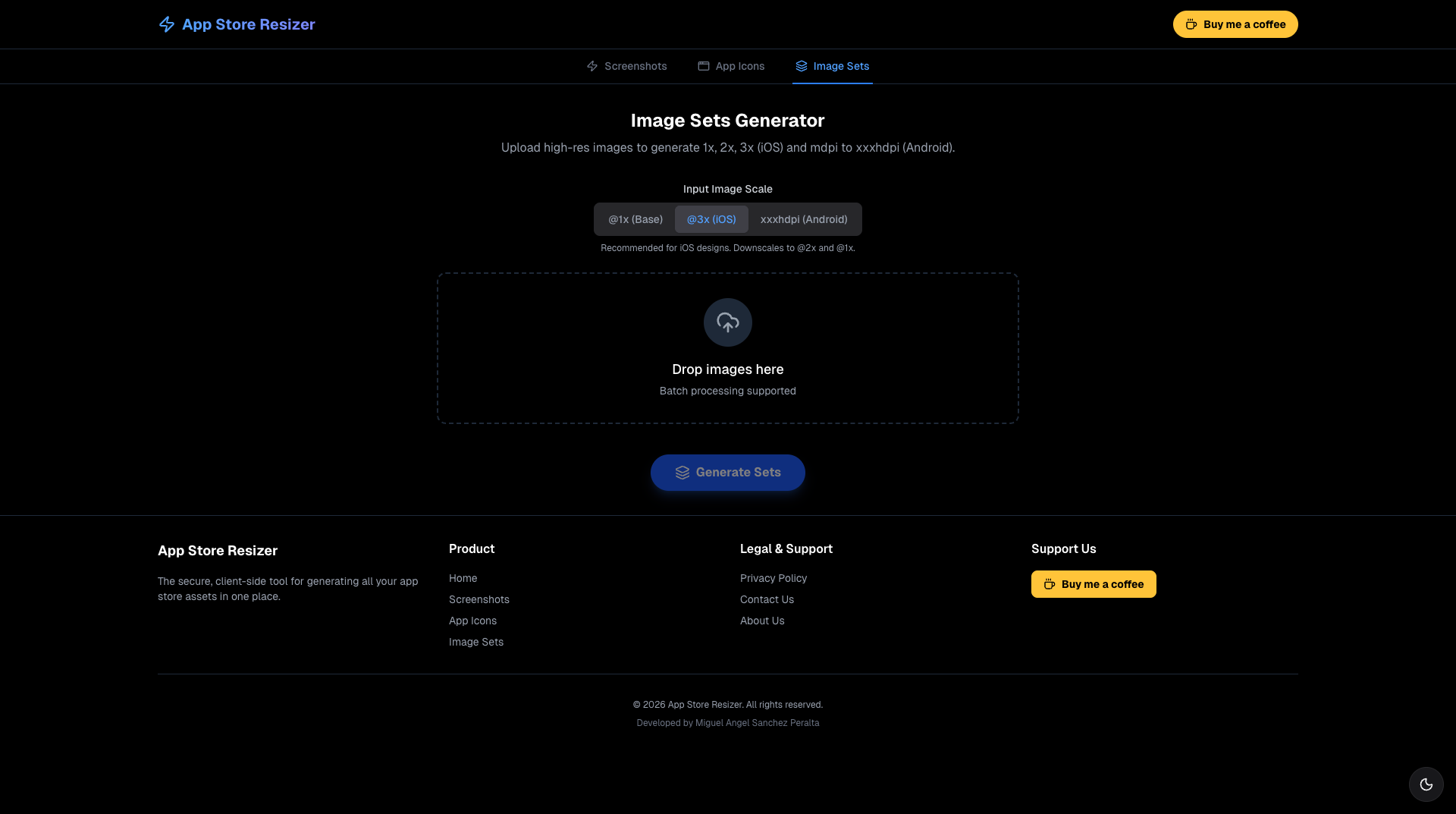The height and width of the screenshot is (814, 1456).
Task: Open the Image Sets footer link
Action: coord(476,642)
